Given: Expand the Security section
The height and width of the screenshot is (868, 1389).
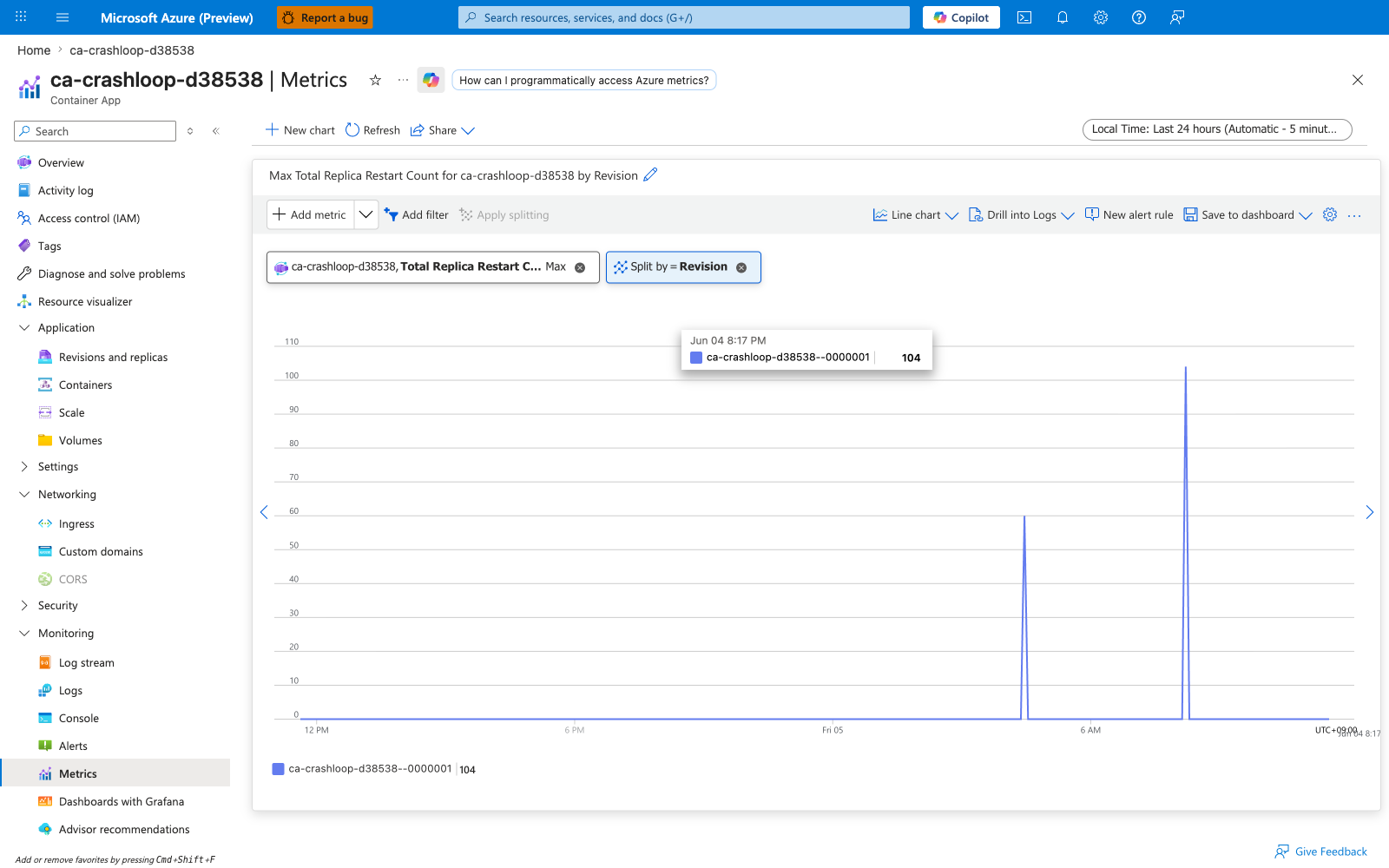Looking at the screenshot, I should (24, 606).
